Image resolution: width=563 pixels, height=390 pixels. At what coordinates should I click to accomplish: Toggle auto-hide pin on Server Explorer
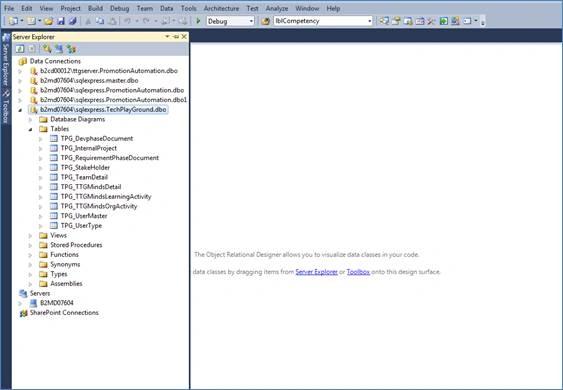[x=176, y=37]
